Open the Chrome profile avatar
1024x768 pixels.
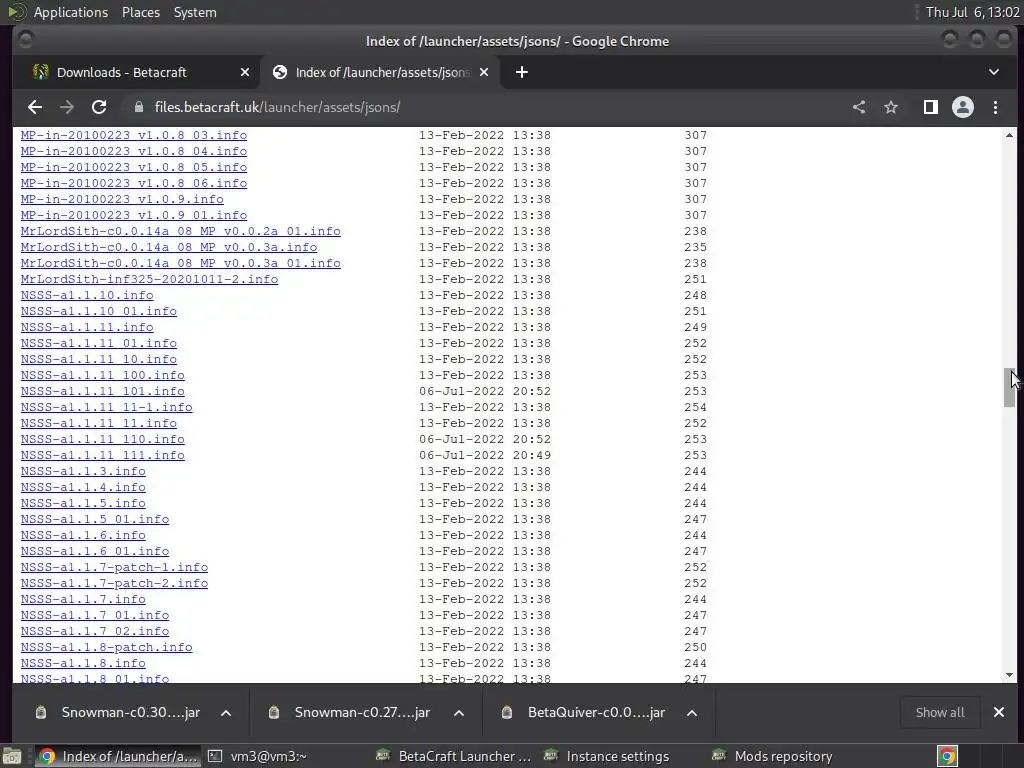pos(963,107)
